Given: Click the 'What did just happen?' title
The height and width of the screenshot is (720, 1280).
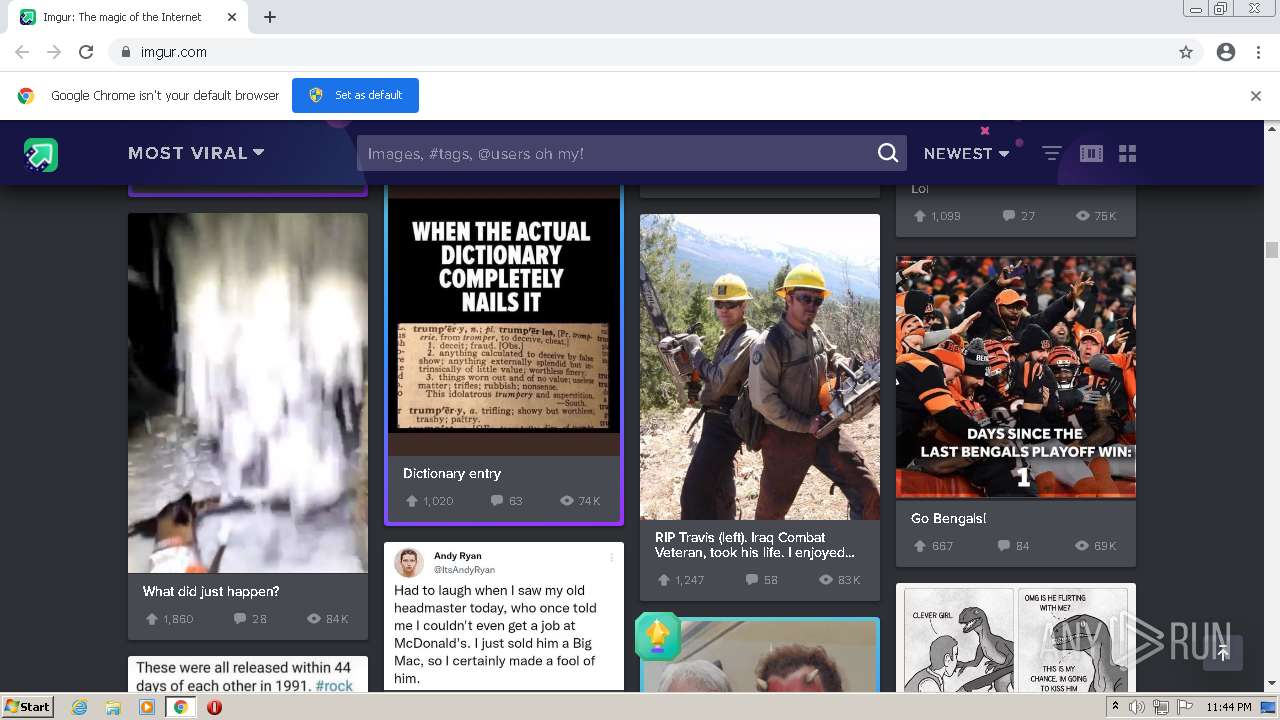Looking at the screenshot, I should point(211,591).
